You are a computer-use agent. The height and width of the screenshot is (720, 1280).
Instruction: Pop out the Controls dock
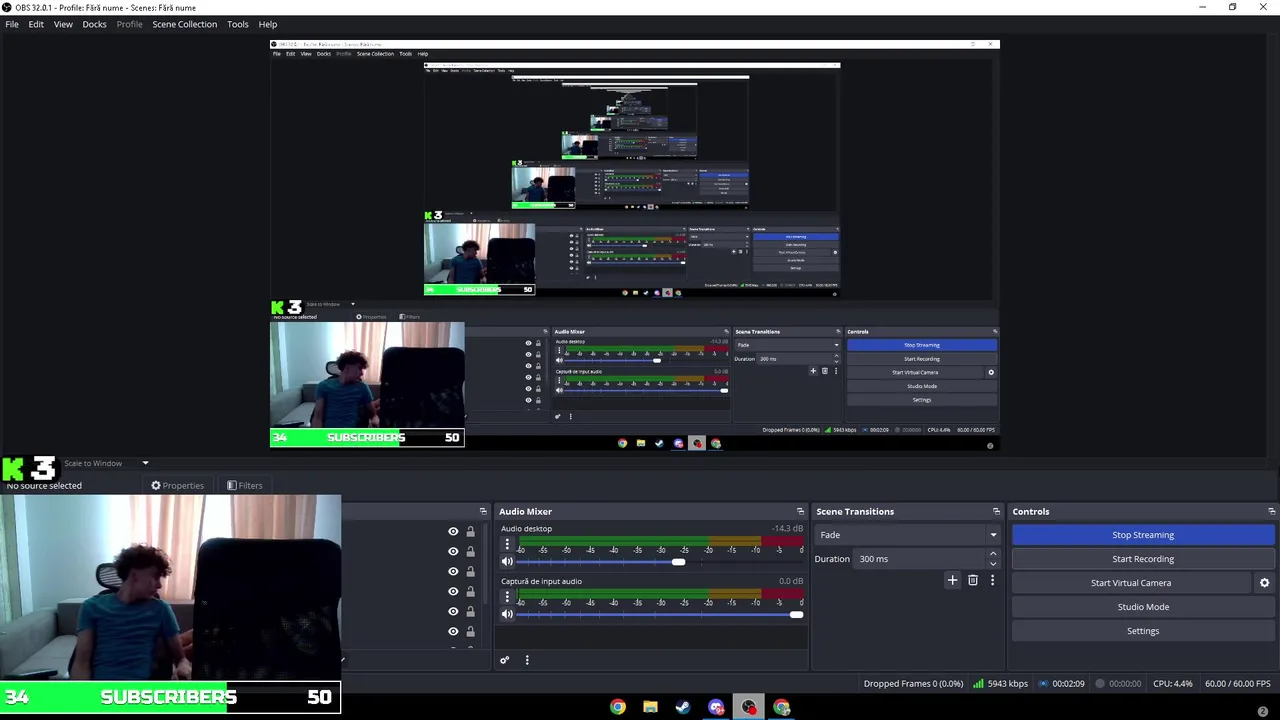tap(1271, 511)
